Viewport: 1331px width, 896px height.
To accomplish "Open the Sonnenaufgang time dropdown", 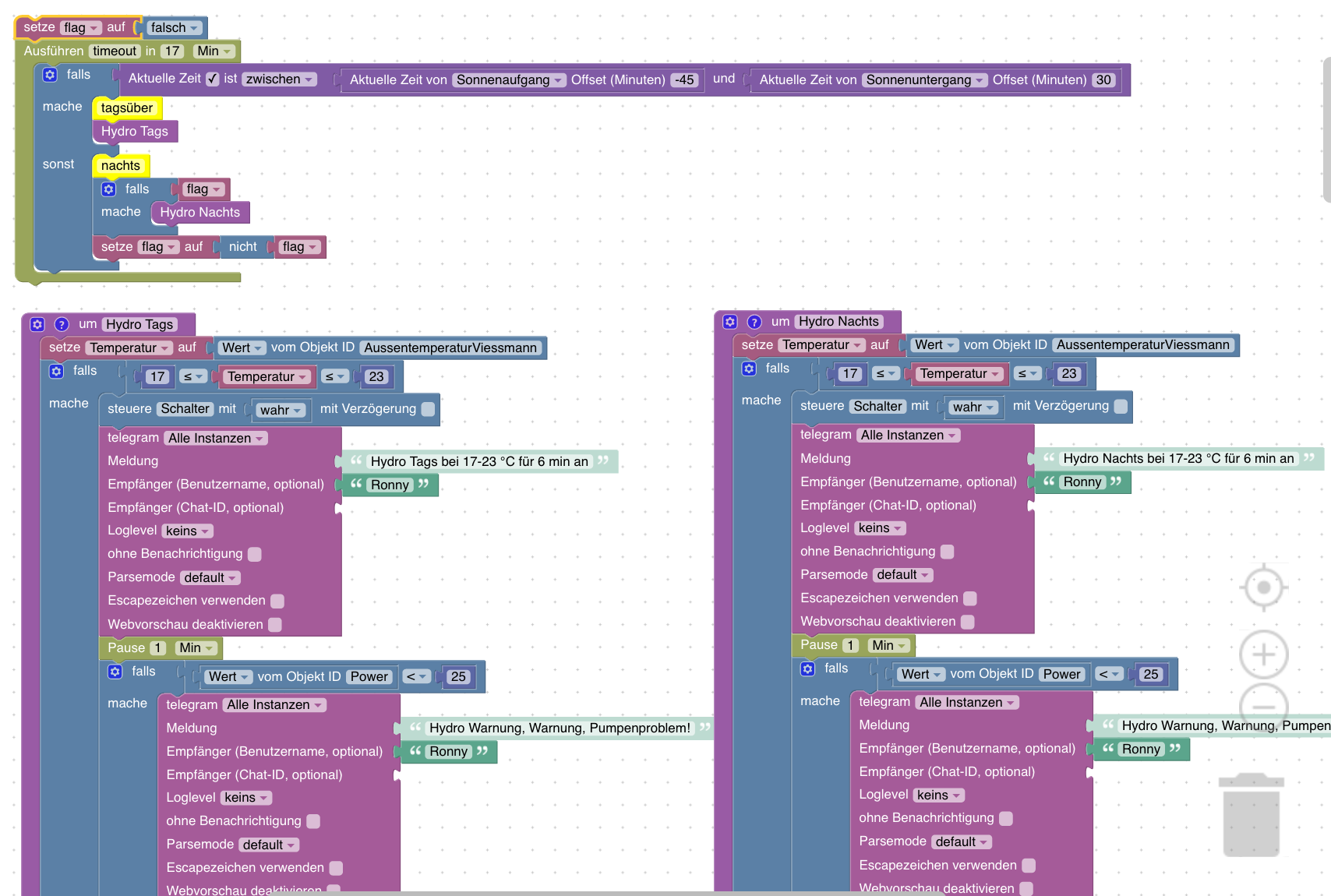I will click(x=510, y=80).
